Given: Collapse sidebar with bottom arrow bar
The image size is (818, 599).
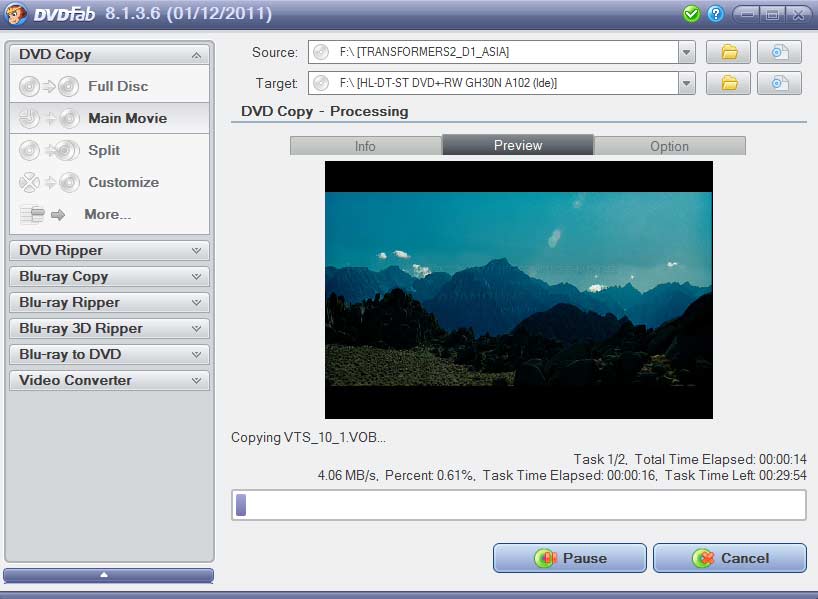Looking at the screenshot, I should coord(109,575).
